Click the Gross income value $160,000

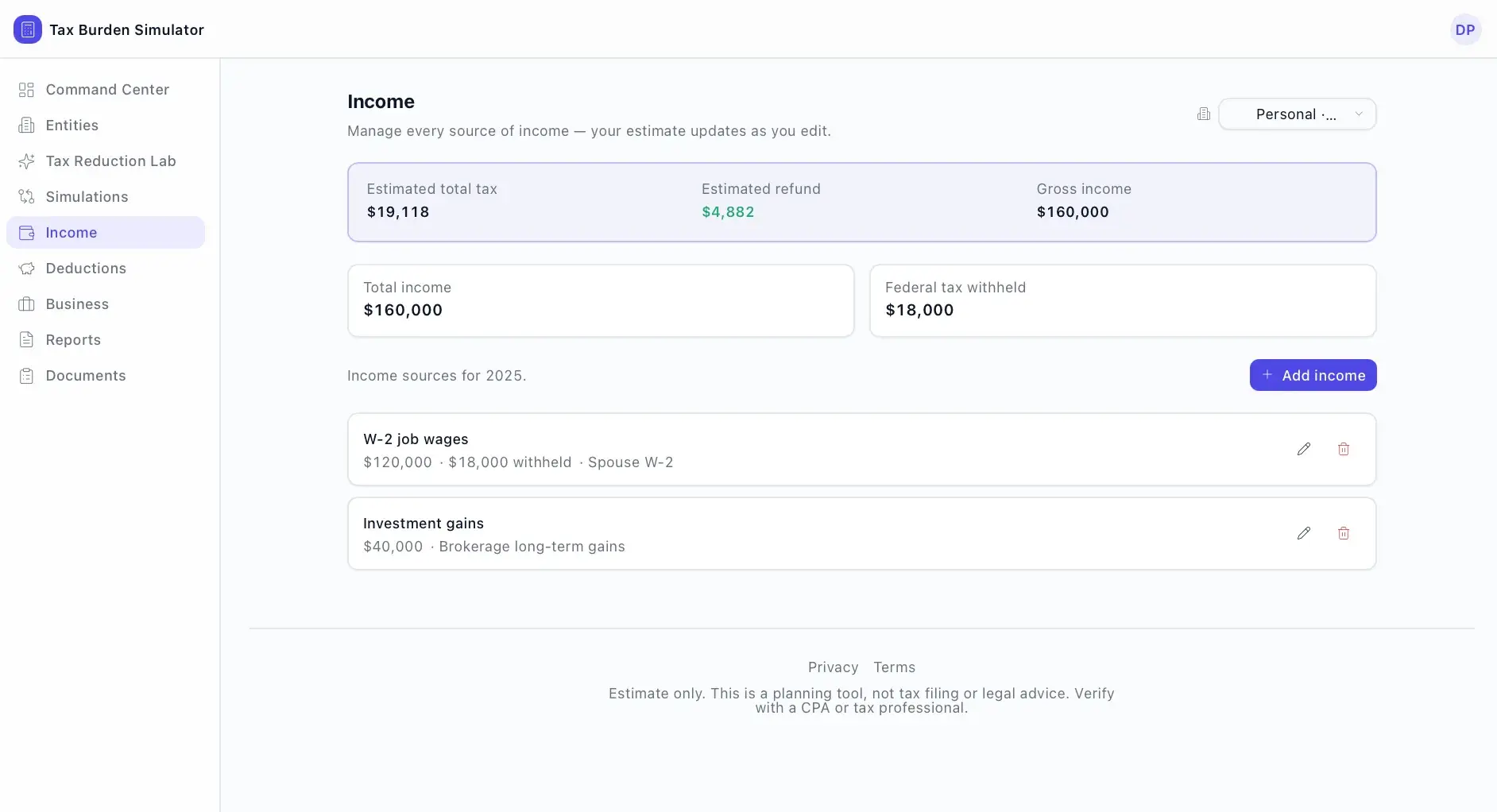pos(1073,212)
